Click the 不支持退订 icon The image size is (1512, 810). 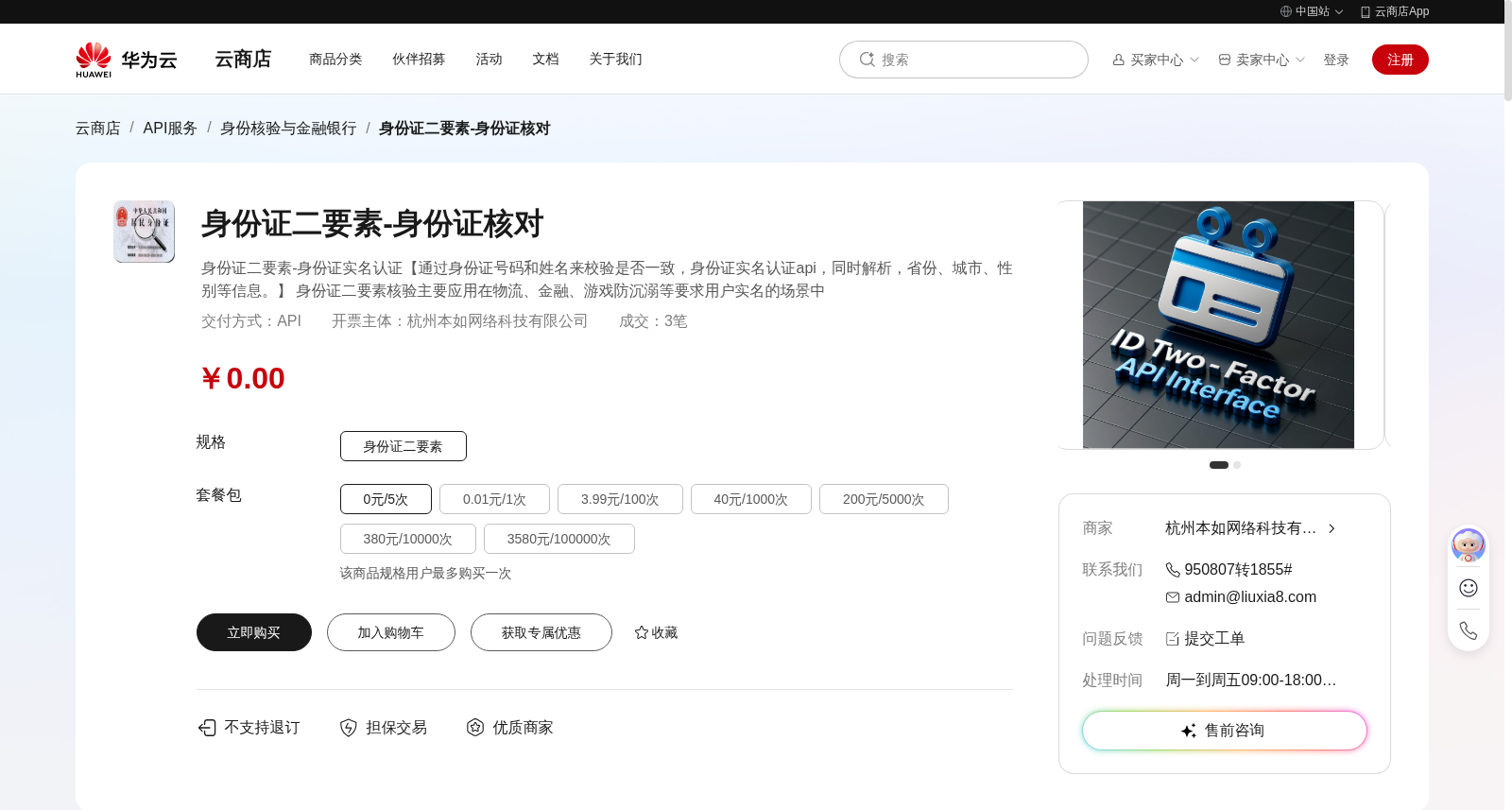[207, 727]
